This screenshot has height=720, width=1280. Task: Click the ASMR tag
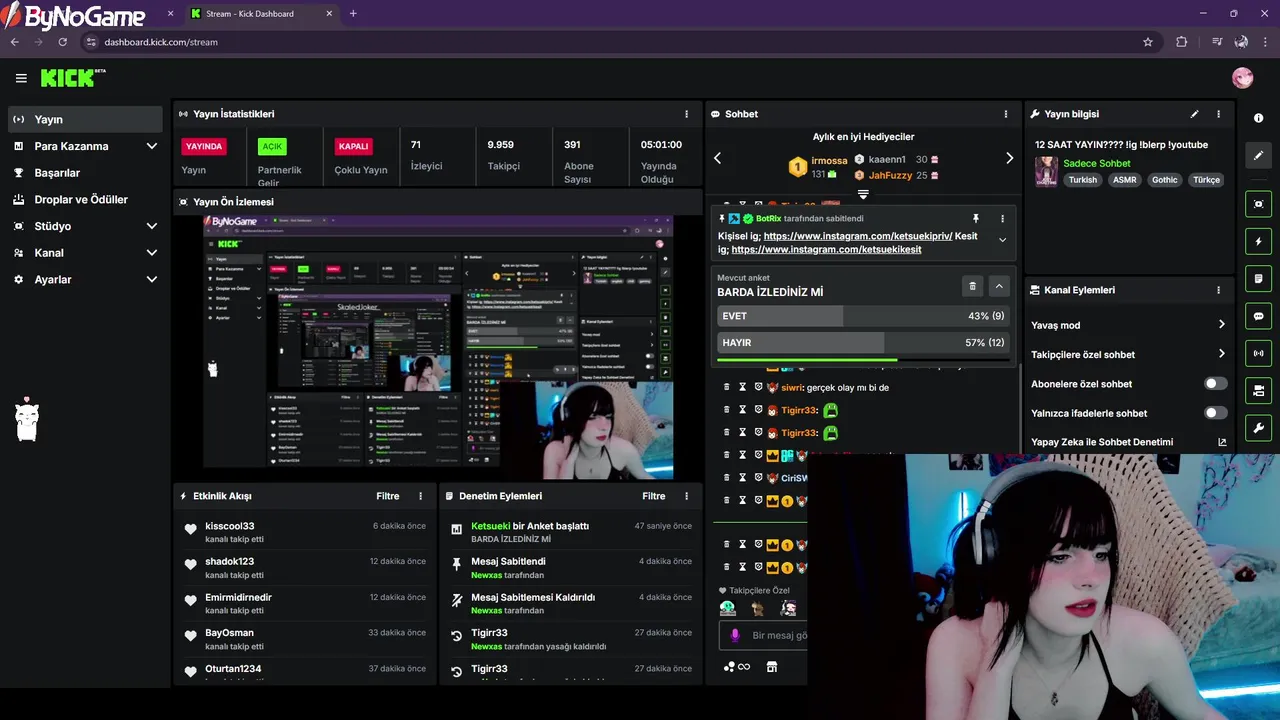[x=1125, y=180]
